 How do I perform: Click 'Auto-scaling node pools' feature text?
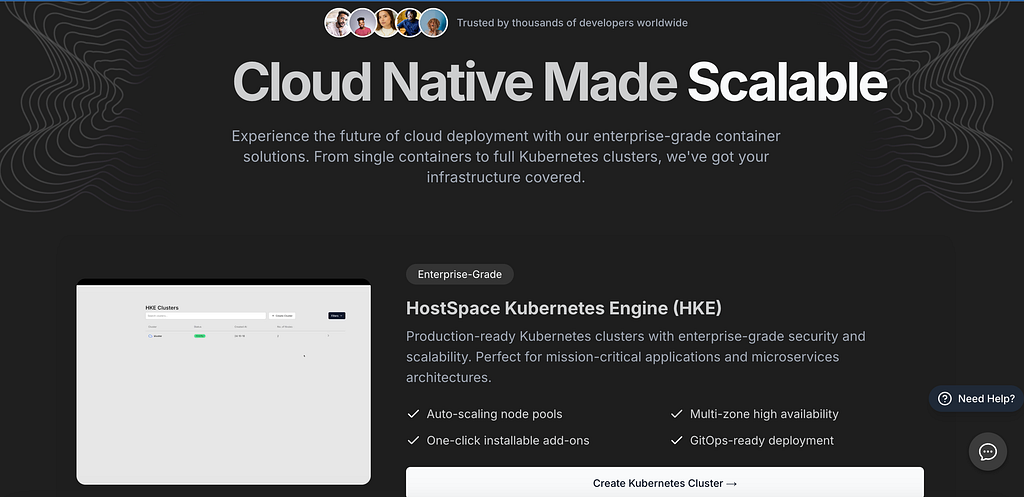(494, 414)
